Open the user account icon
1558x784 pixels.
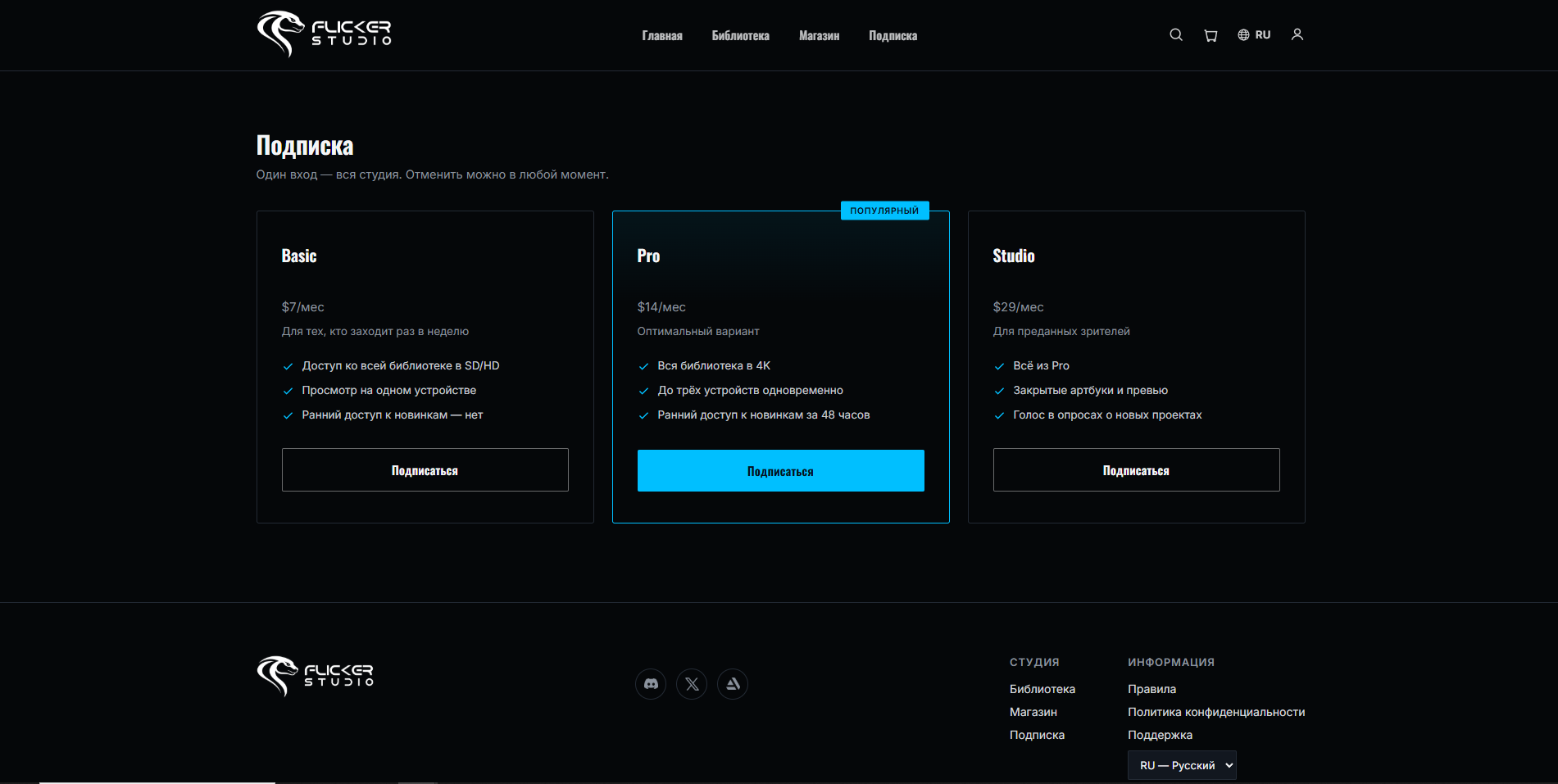1297,35
